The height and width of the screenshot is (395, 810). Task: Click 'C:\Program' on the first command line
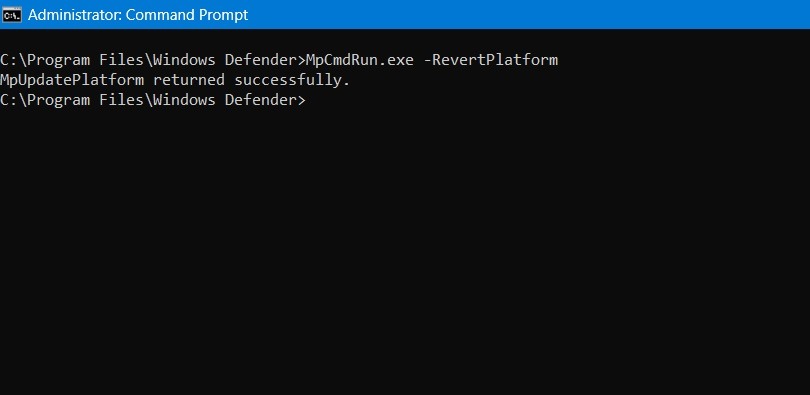45,60
